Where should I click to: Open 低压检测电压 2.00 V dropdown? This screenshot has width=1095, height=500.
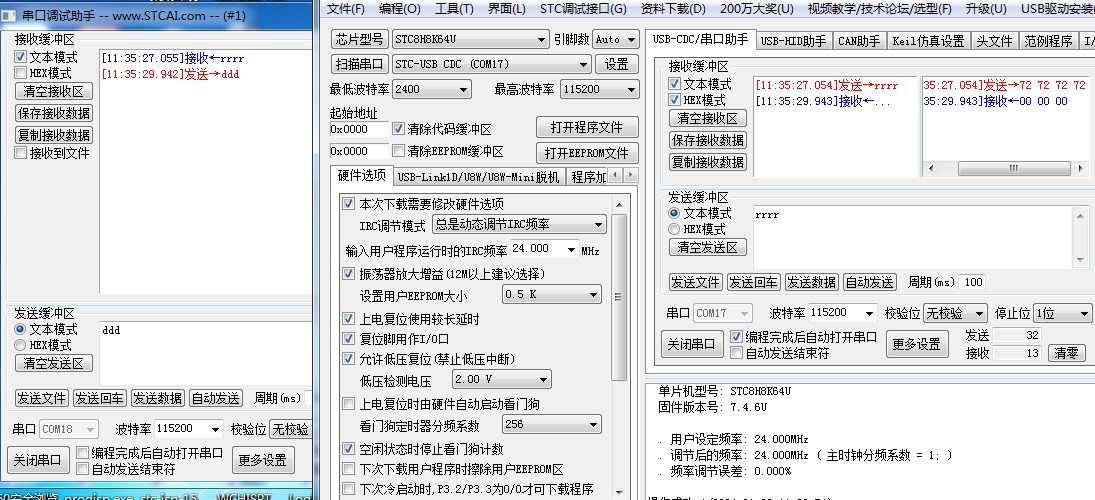pyautogui.click(x=501, y=379)
